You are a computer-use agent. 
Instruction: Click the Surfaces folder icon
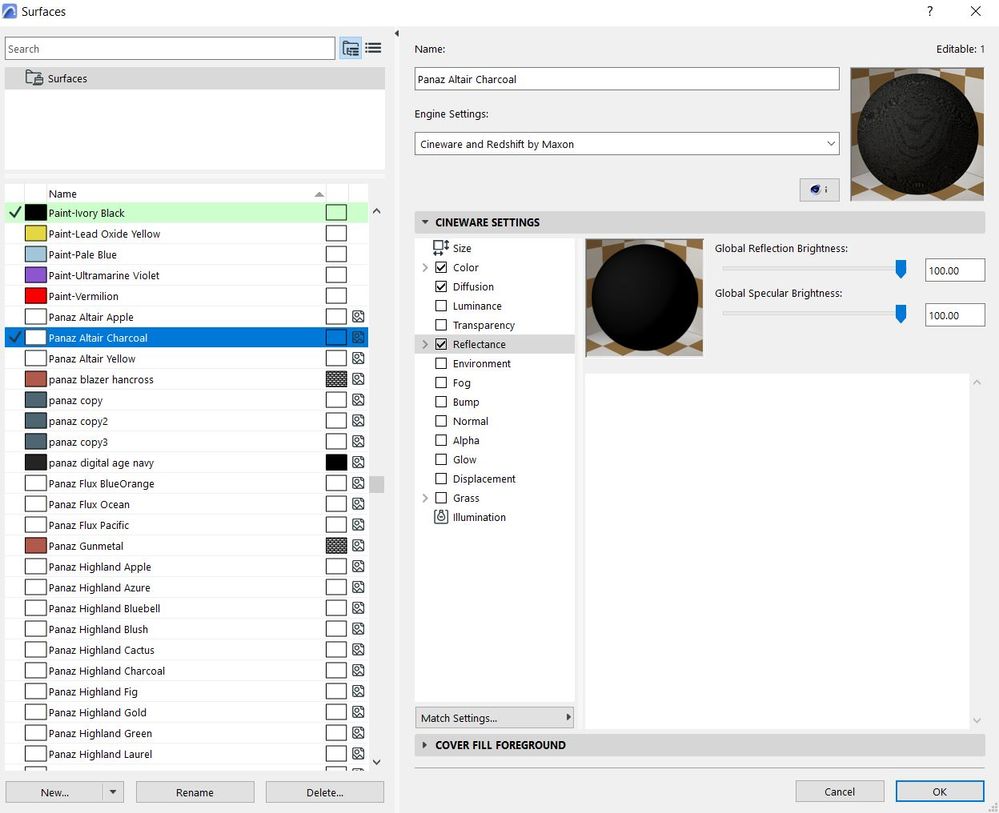point(34,78)
